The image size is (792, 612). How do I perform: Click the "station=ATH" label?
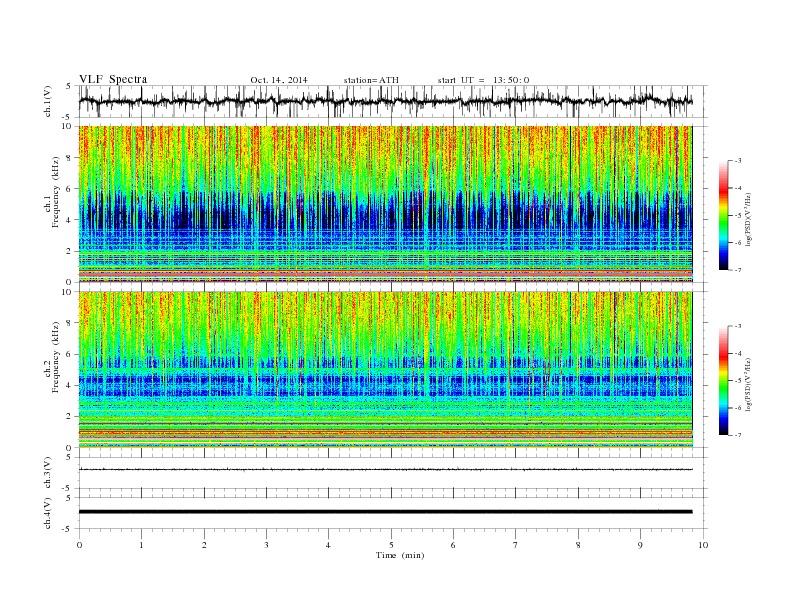[371, 80]
